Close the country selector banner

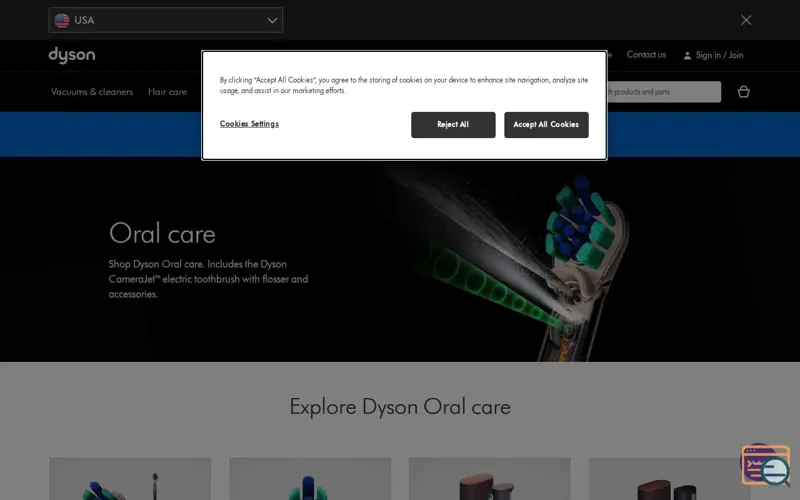746,20
